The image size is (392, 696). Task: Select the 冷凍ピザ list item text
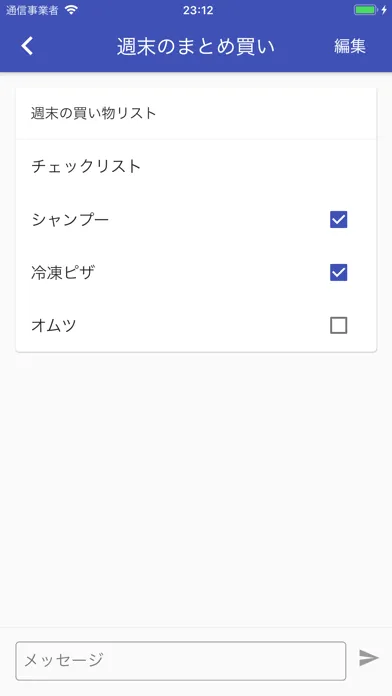click(63, 273)
